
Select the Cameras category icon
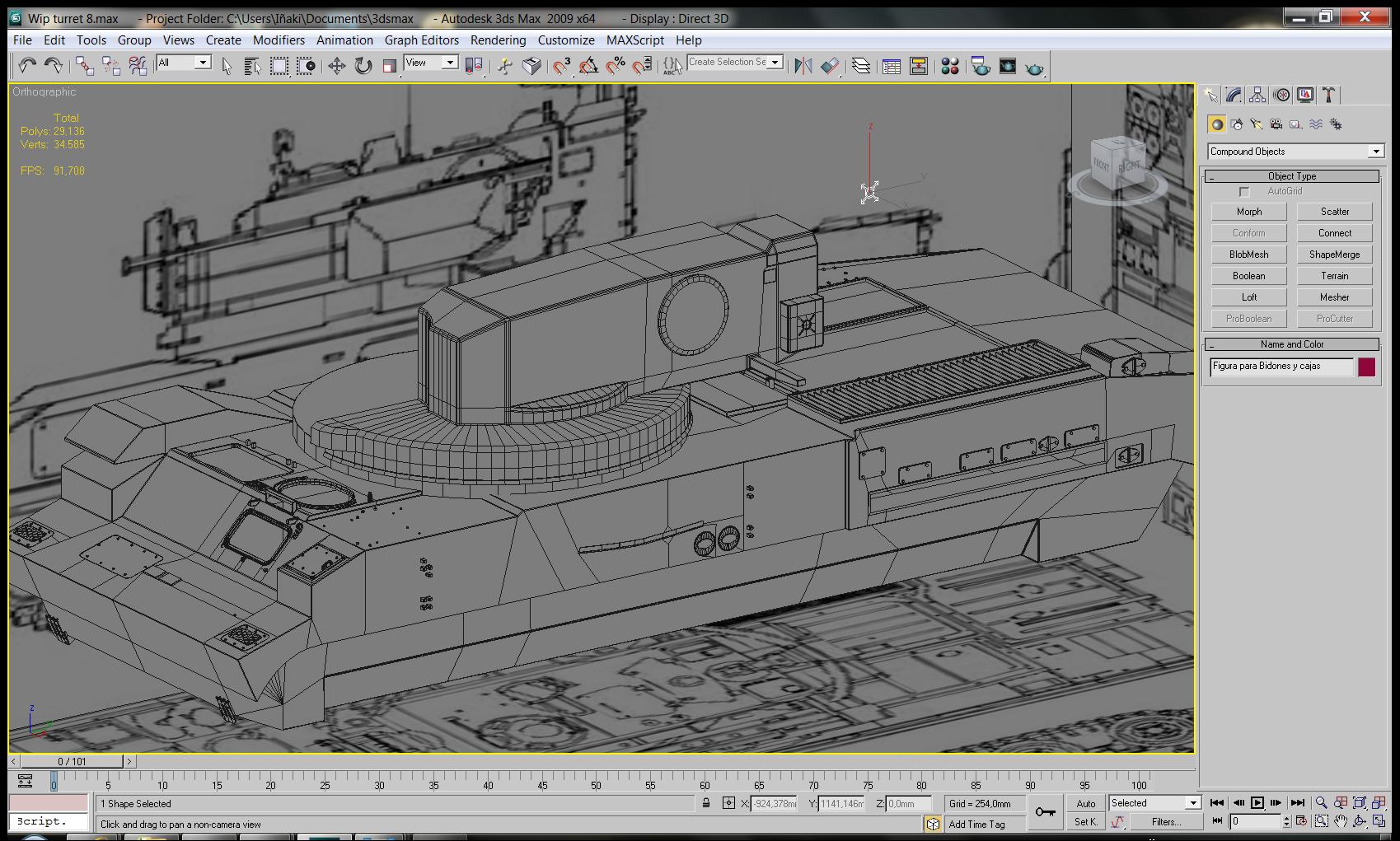pyautogui.click(x=1276, y=124)
